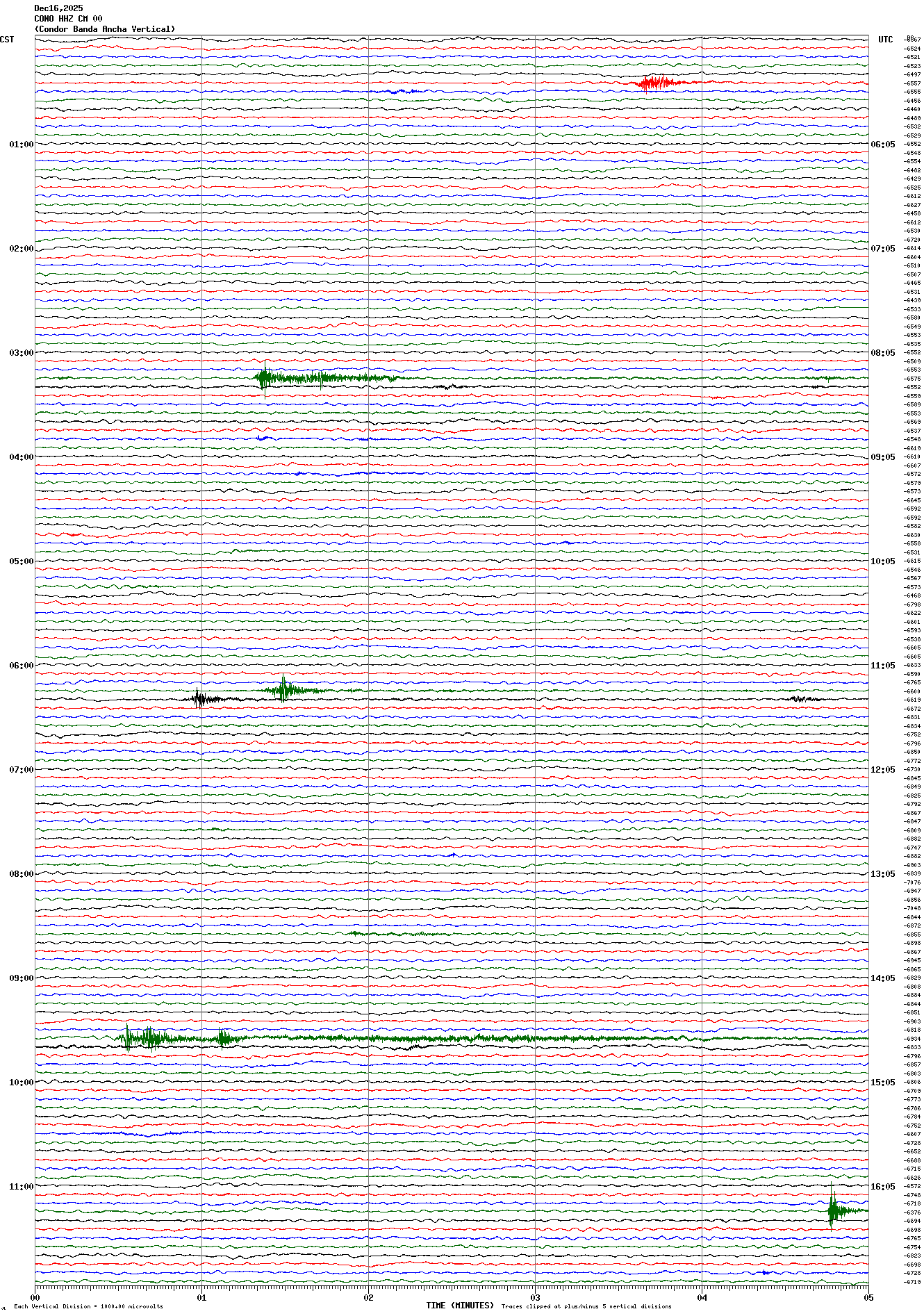This screenshot has width=924, height=1316.
Task: Select the 13:05 UTC time label
Action: 882,874
